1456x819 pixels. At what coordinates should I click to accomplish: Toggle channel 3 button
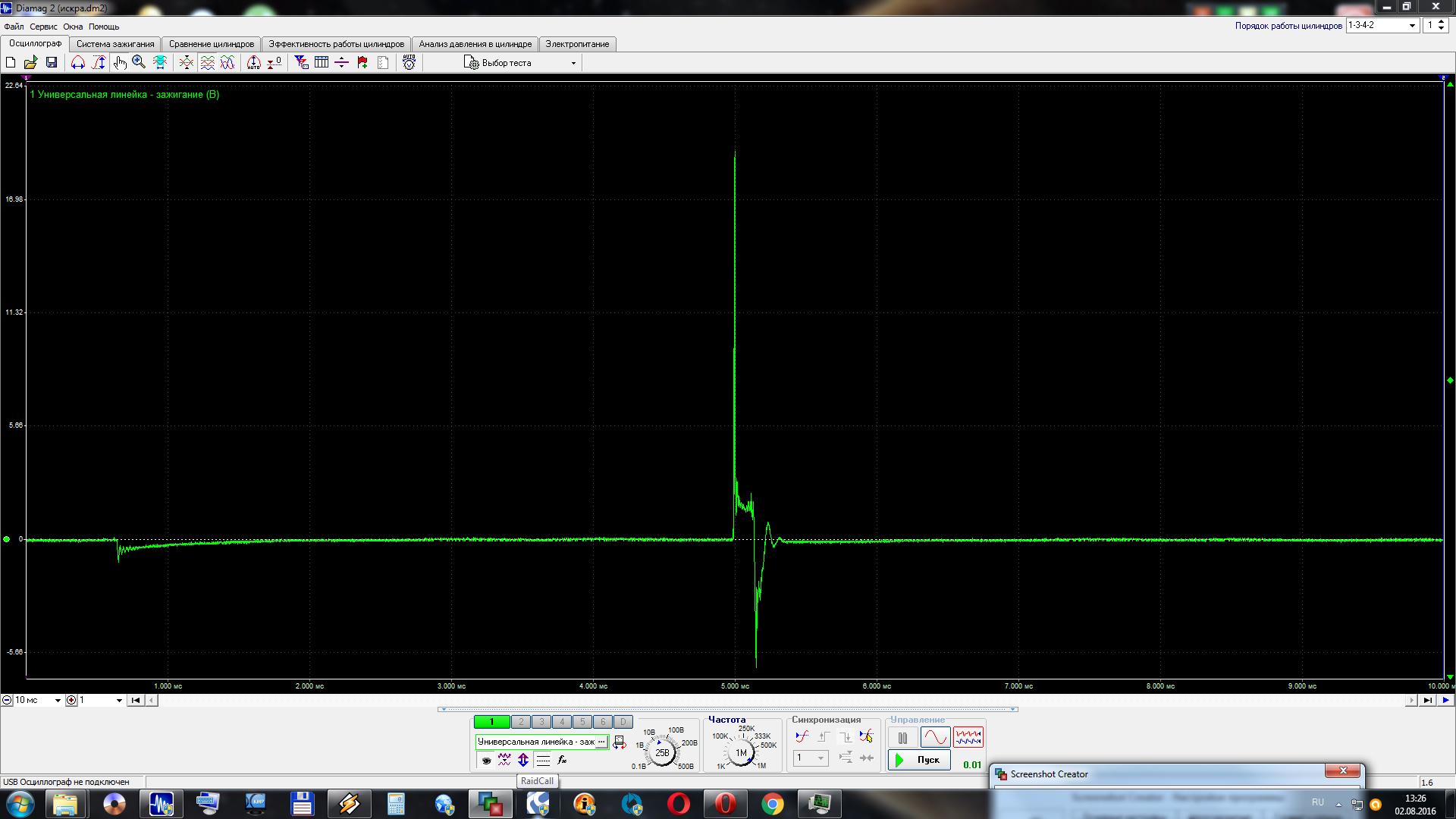541,722
